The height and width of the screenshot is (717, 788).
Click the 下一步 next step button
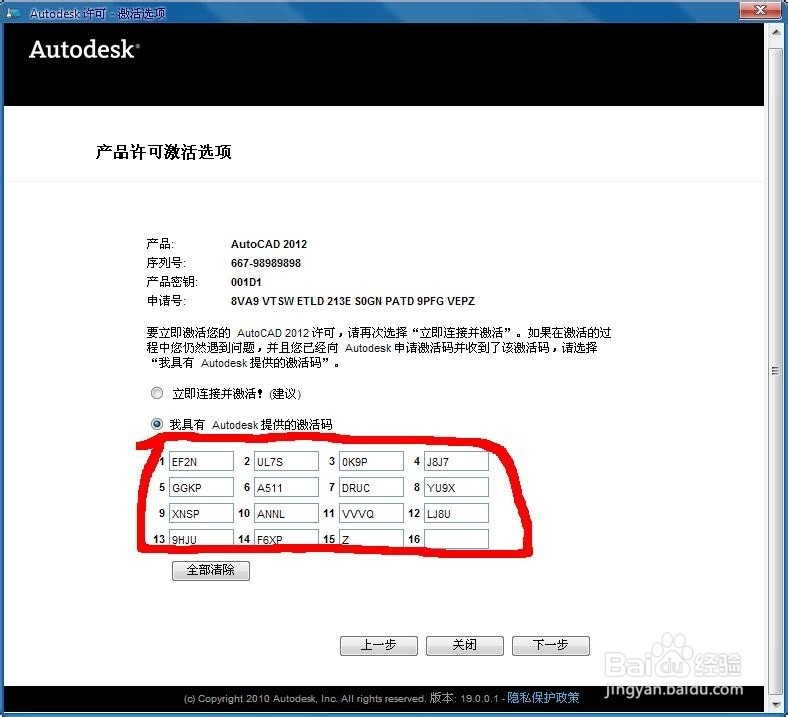point(550,645)
